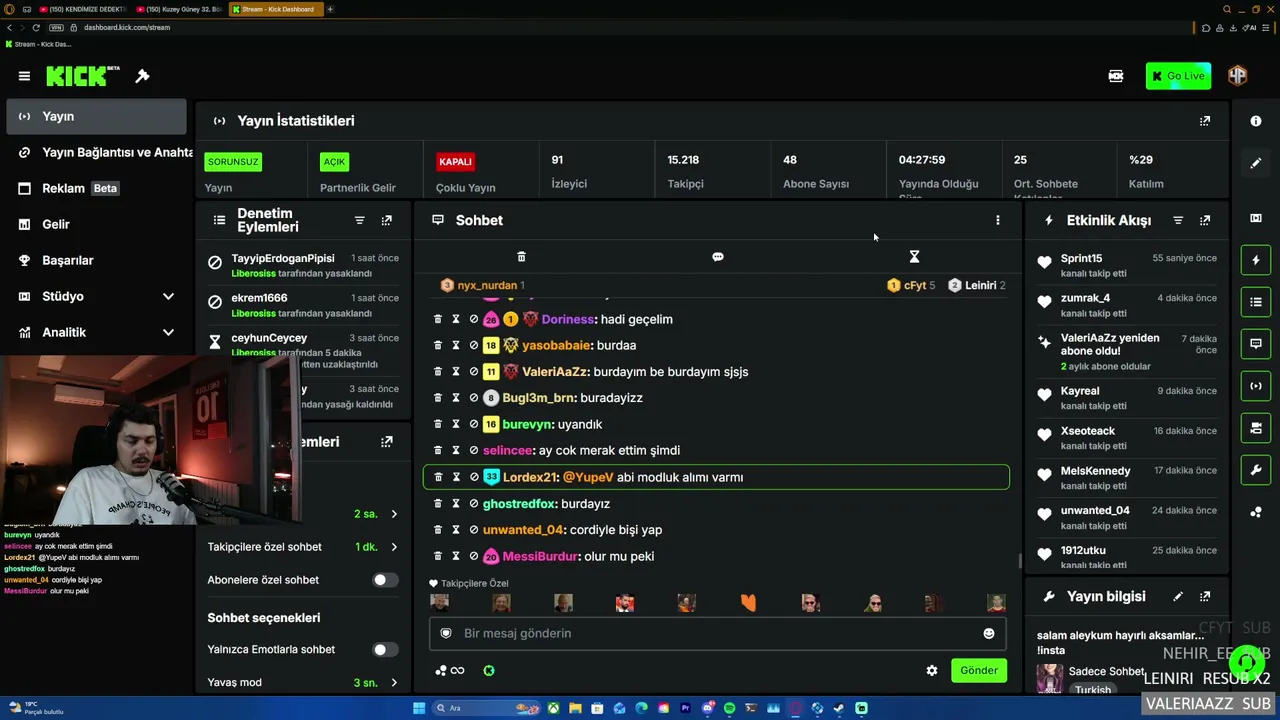Switch to the trash deleted-messages chat tab
Image resolution: width=1280 pixels, height=720 pixels.
click(x=521, y=257)
